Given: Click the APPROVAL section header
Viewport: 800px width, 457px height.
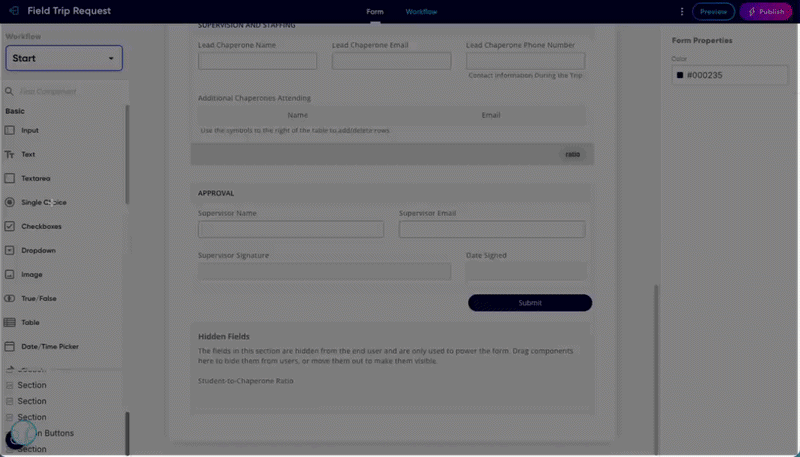Looking at the screenshot, I should (x=216, y=193).
